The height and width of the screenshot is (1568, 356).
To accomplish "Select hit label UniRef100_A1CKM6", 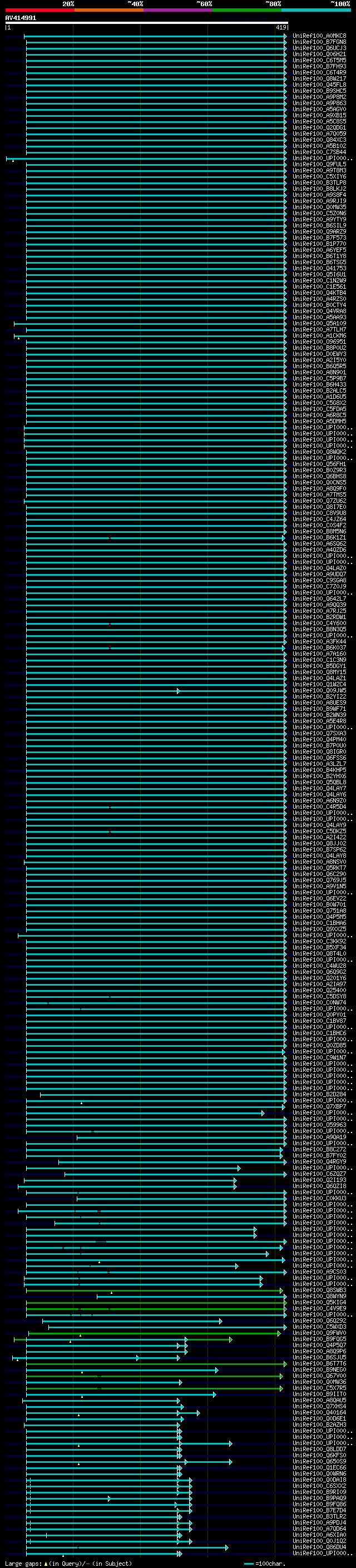I will [319, 336].
